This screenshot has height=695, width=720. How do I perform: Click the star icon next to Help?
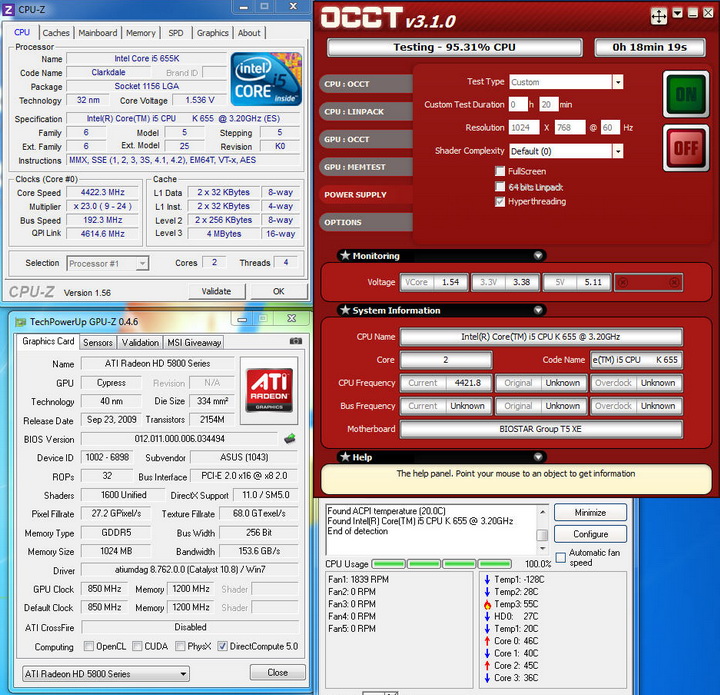coord(345,457)
